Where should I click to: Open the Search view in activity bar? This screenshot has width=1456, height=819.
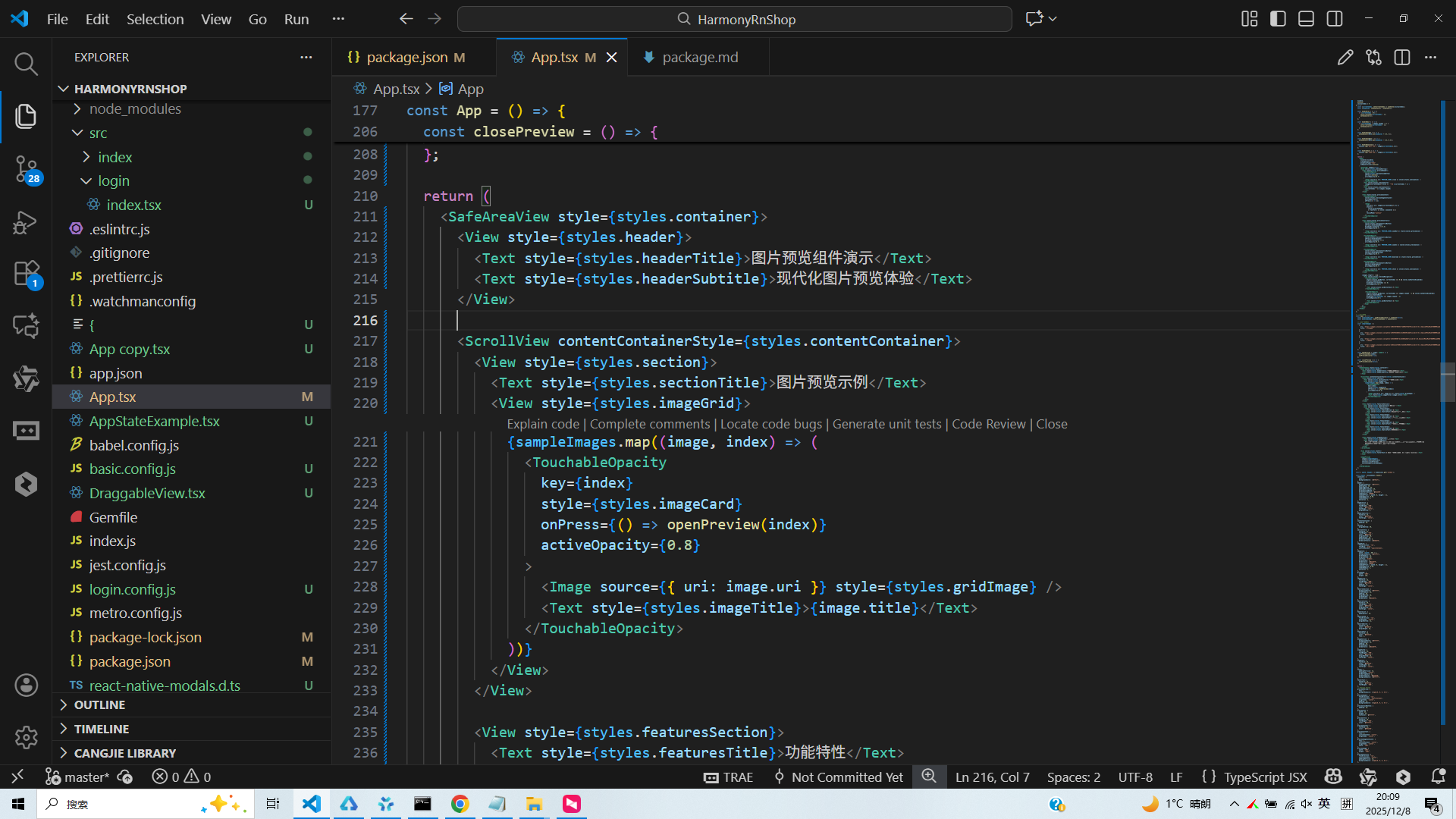[x=26, y=64]
